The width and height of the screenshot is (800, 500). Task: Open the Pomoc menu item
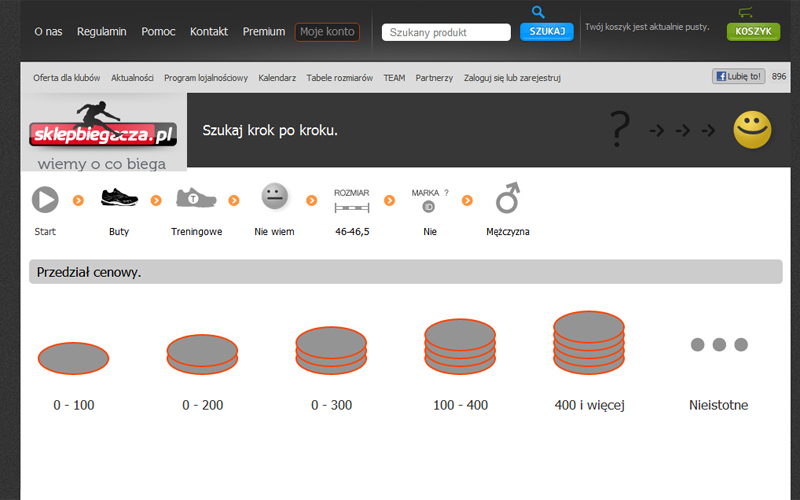click(x=158, y=32)
